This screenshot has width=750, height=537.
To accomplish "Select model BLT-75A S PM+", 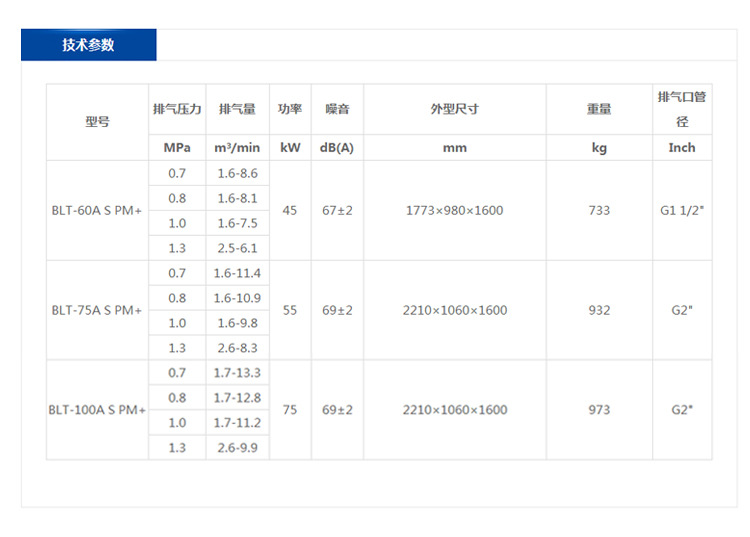I will [x=97, y=310].
